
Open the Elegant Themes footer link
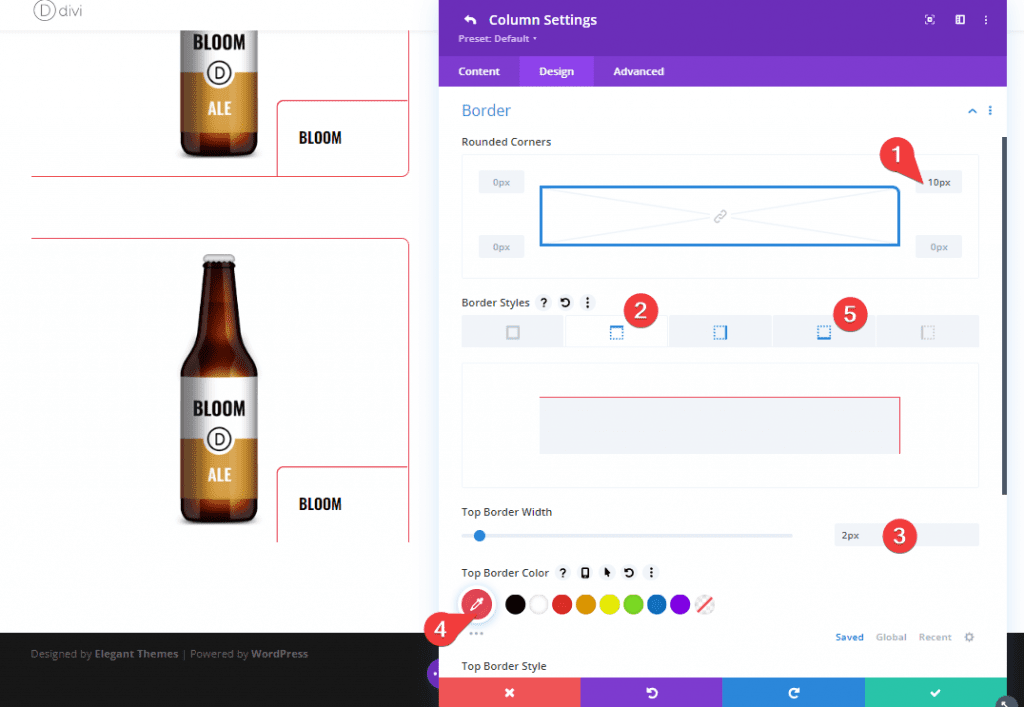pyautogui.click(x=136, y=653)
